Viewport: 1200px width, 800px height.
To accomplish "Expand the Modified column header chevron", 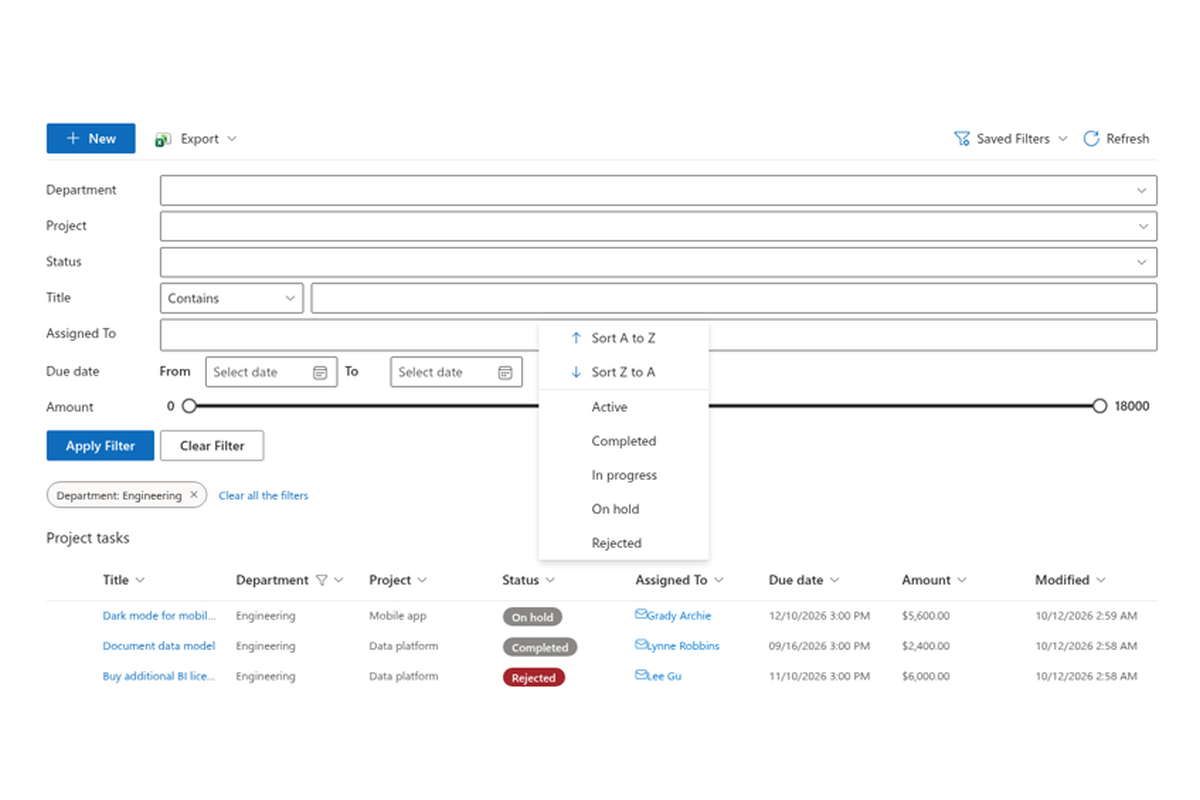I will [x=1101, y=580].
